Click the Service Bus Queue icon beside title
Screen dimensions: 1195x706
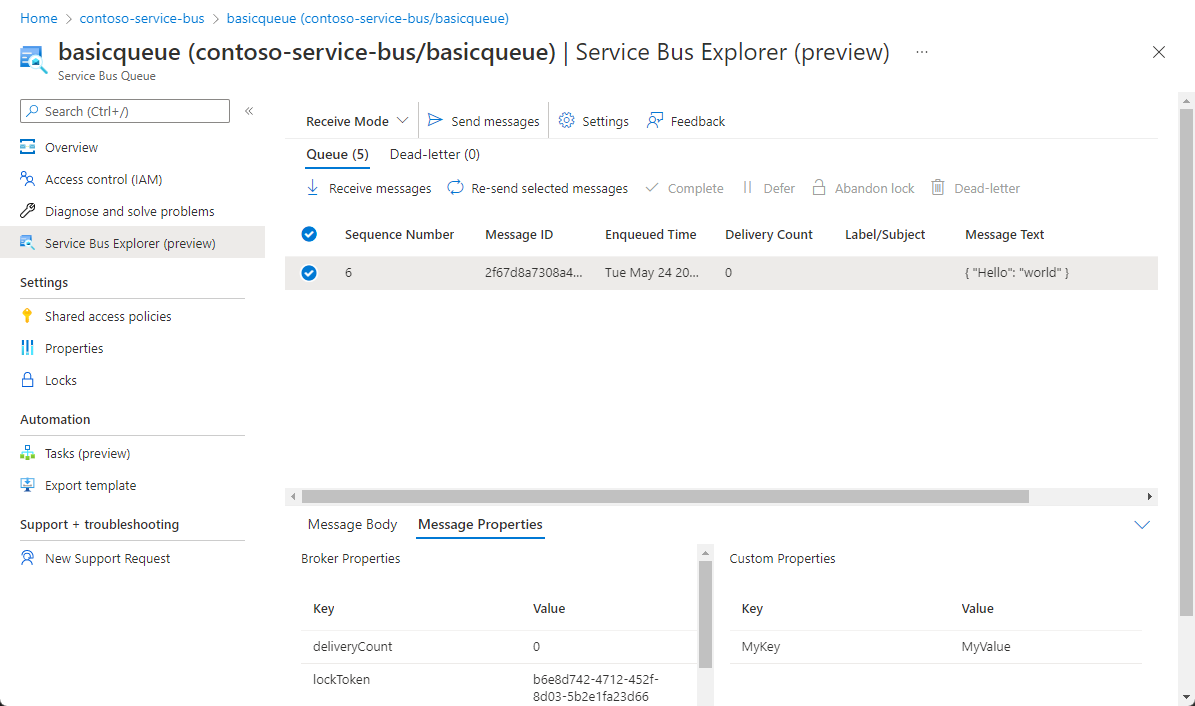(33, 59)
